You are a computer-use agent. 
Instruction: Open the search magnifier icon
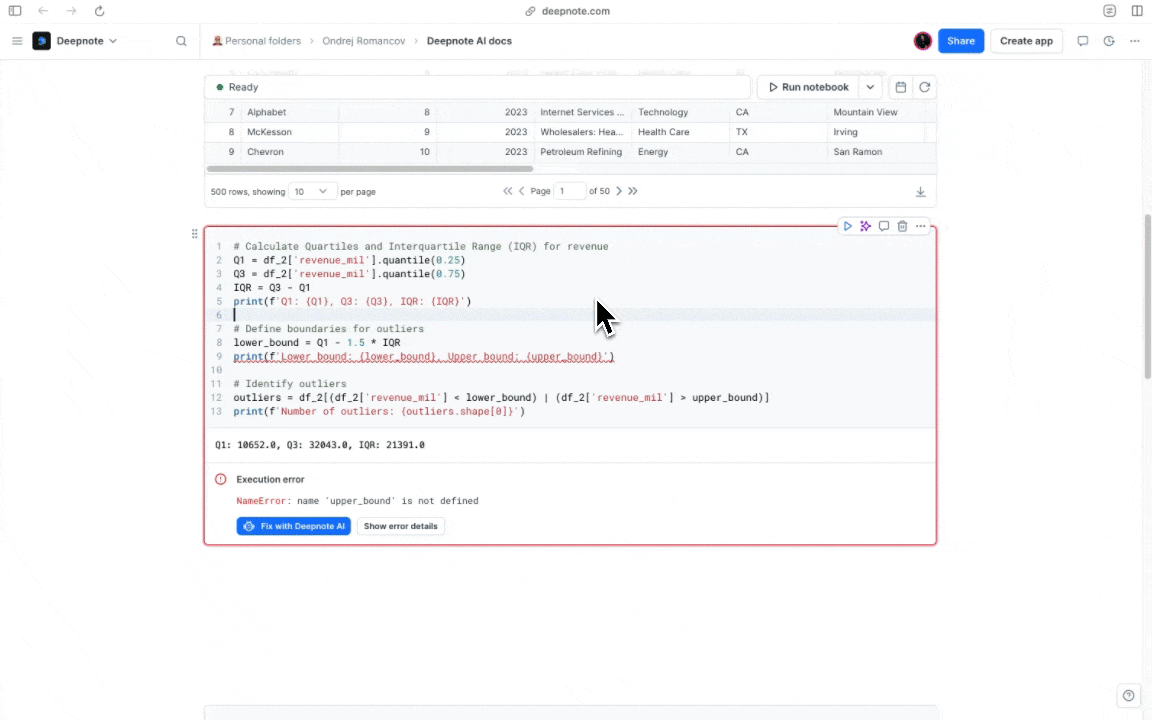coord(181,41)
